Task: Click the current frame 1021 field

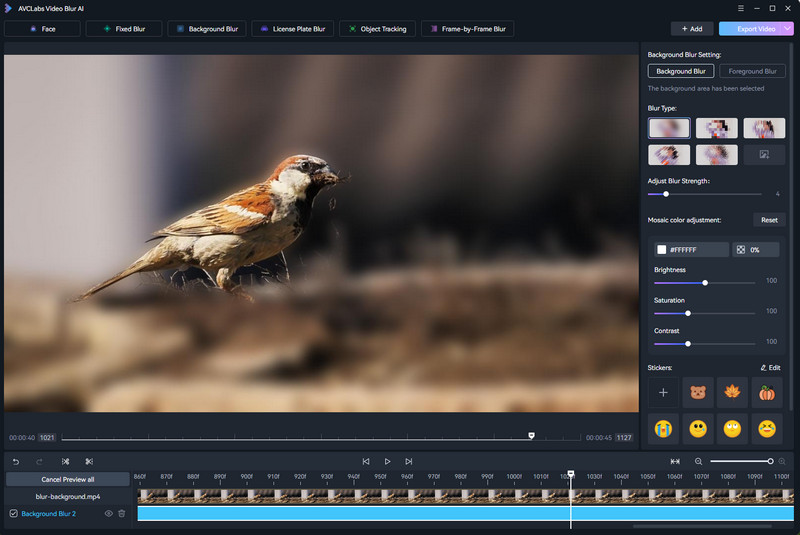Action: pyautogui.click(x=47, y=438)
